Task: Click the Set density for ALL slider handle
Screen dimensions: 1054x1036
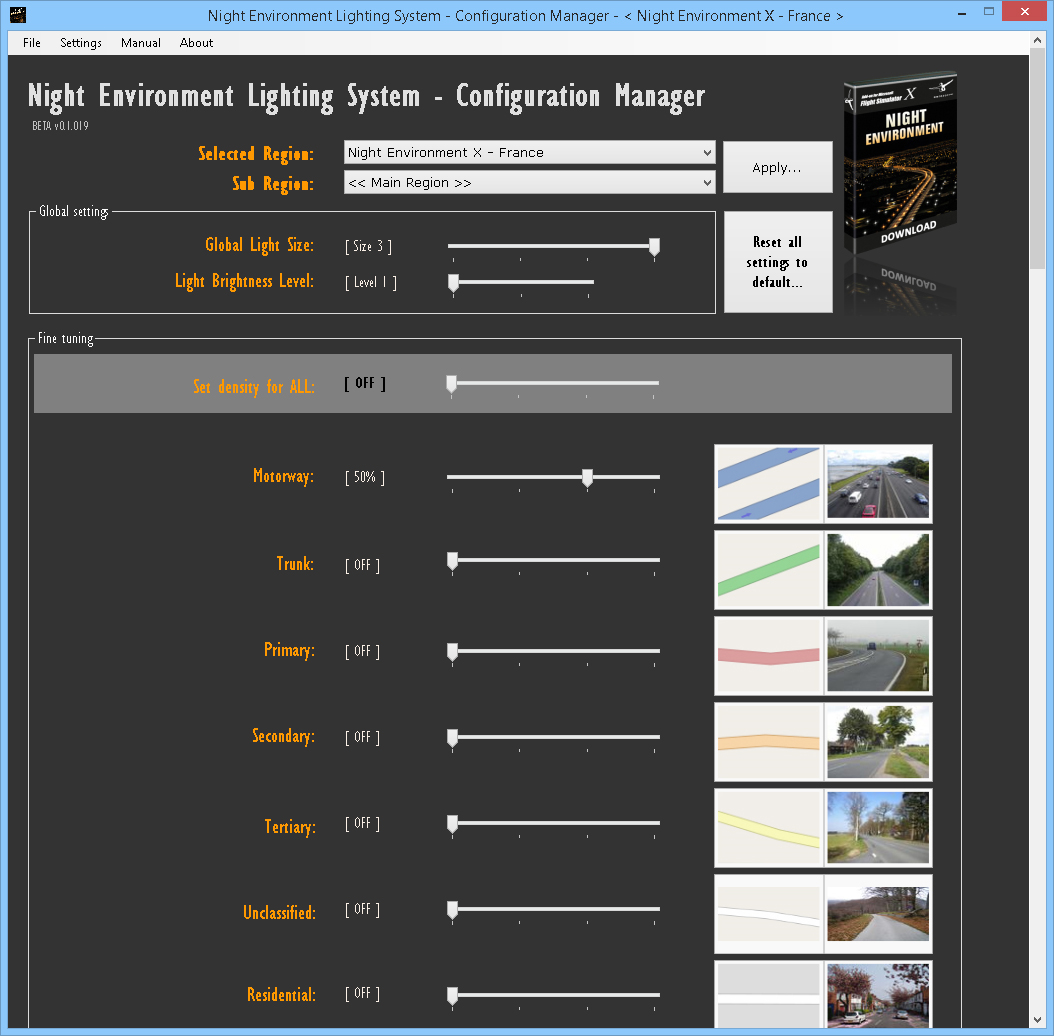Action: click(452, 384)
